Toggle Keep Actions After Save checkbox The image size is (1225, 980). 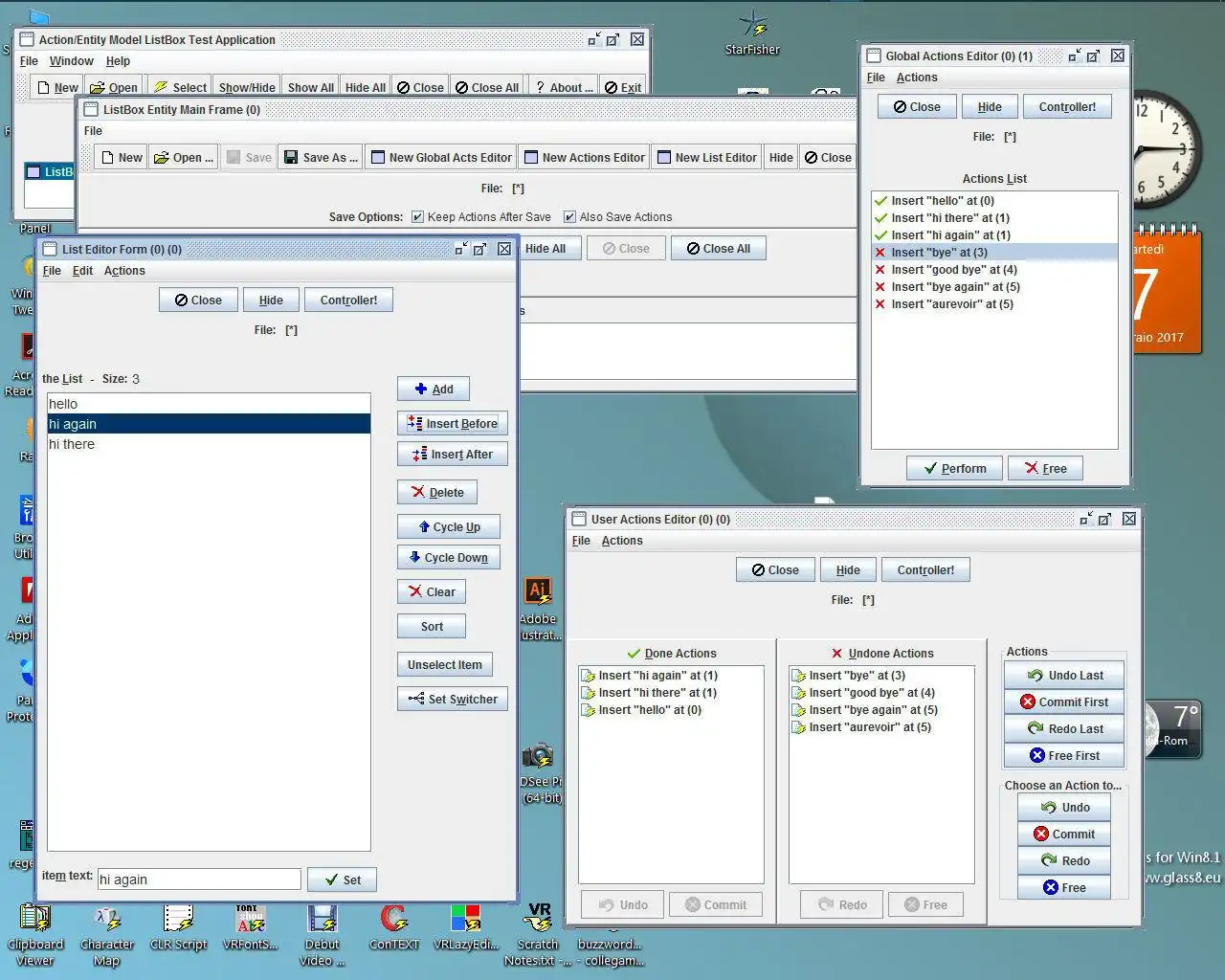[x=417, y=217]
